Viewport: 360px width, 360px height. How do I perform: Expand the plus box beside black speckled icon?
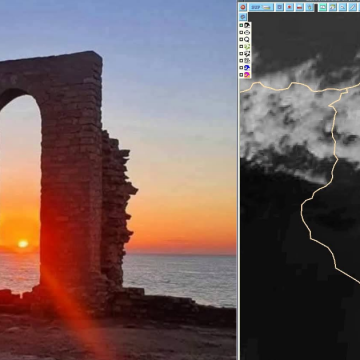pos(241,54)
